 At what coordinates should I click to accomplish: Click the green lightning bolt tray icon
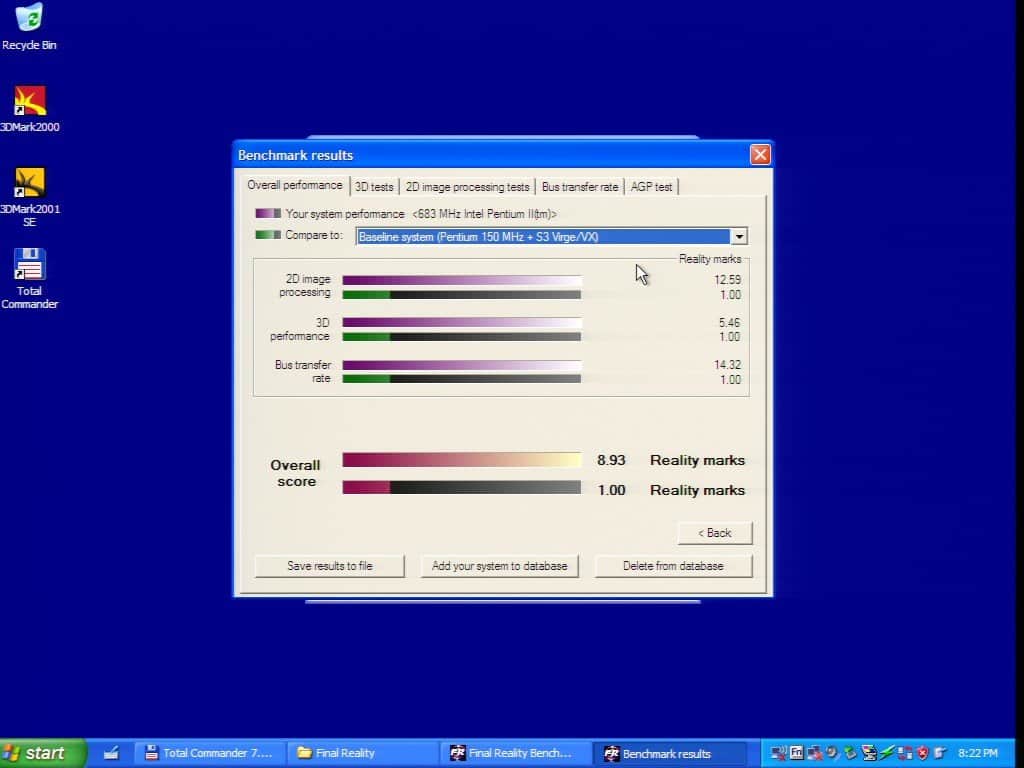click(x=887, y=752)
